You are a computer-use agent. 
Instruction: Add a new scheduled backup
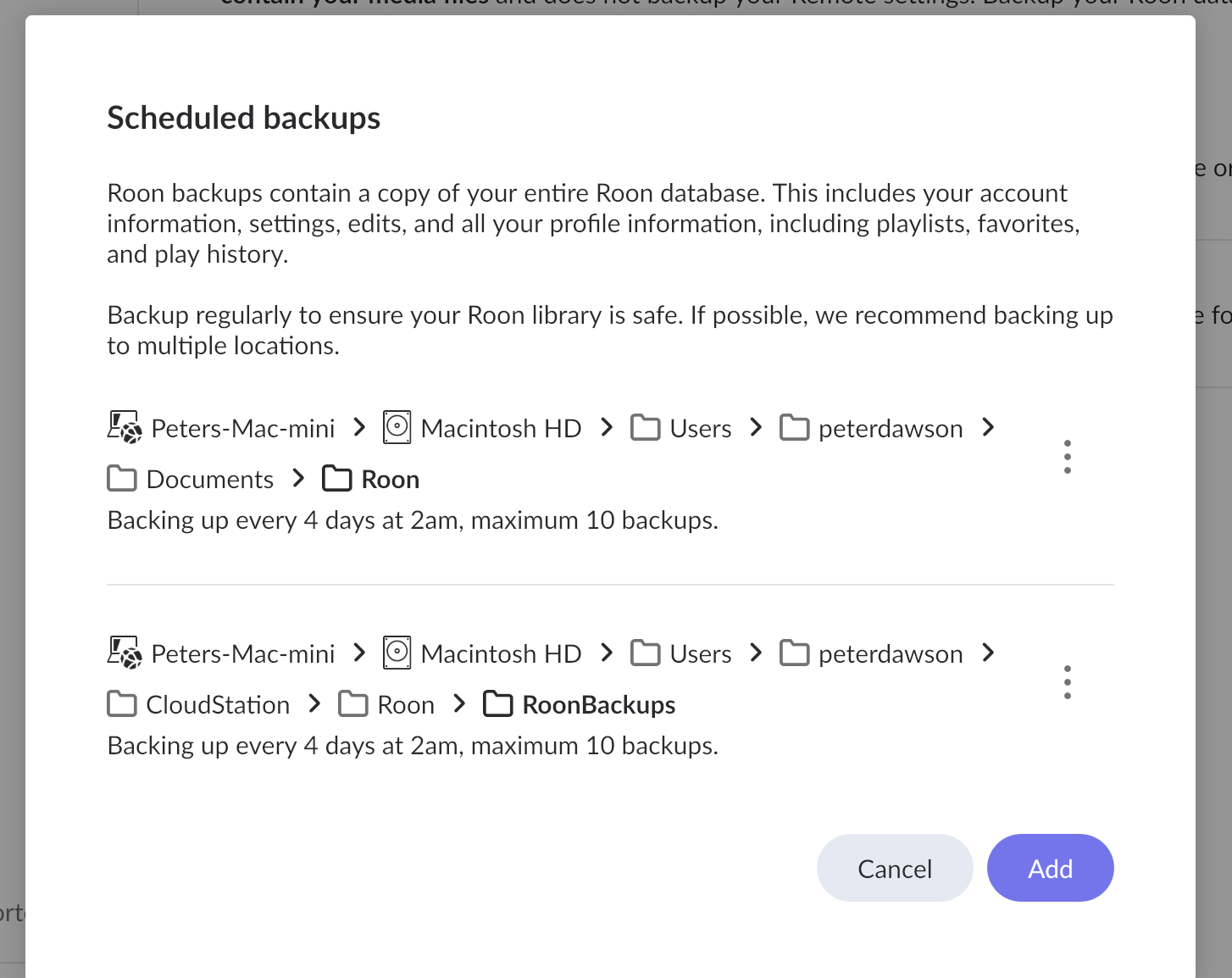1051,868
